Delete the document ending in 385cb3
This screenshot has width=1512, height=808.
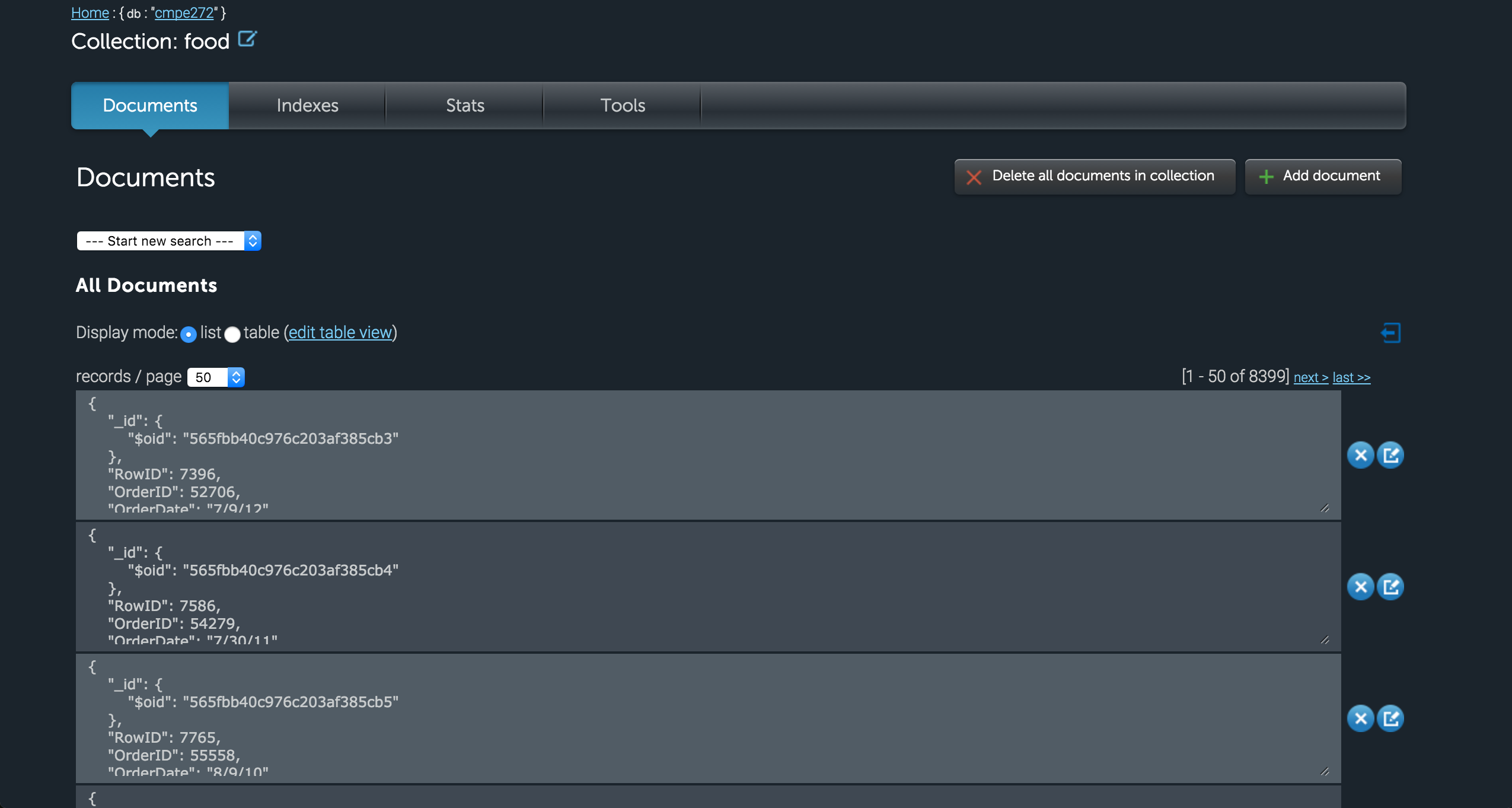[1360, 455]
